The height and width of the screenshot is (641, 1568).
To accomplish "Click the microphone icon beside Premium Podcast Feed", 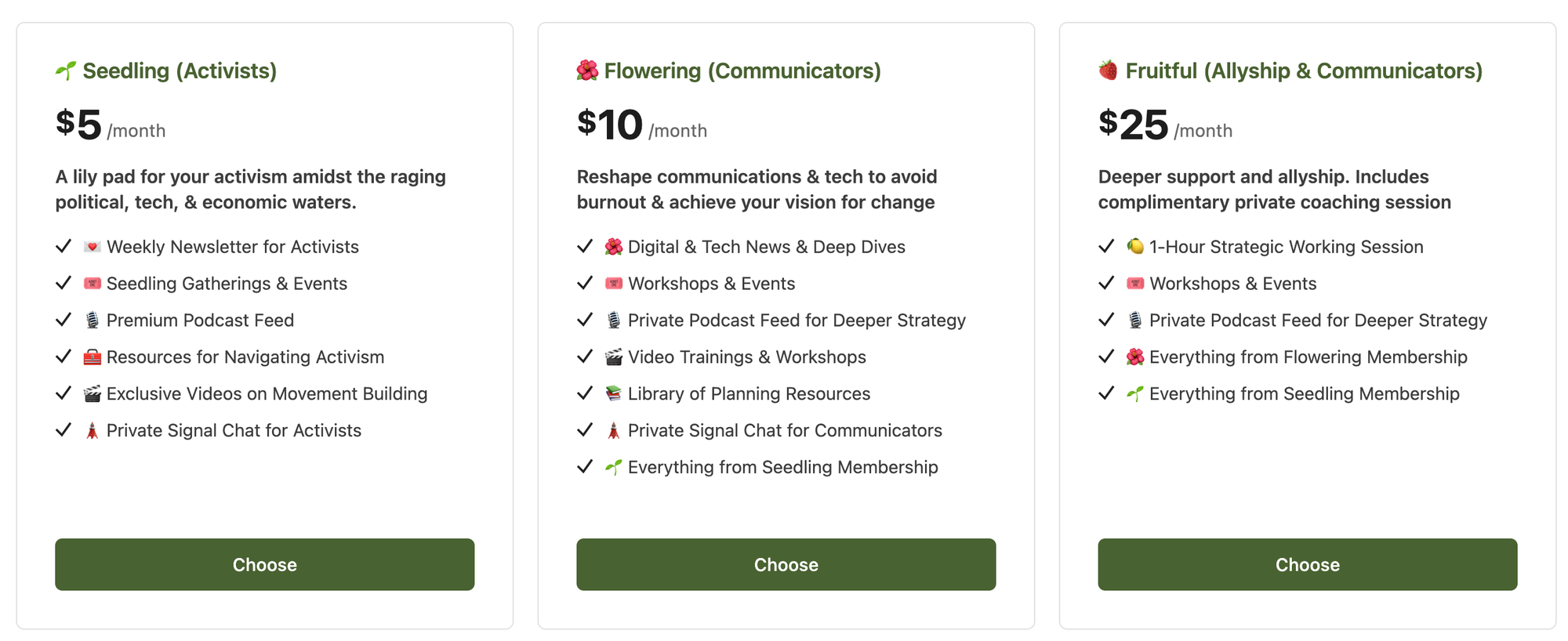I will (93, 320).
